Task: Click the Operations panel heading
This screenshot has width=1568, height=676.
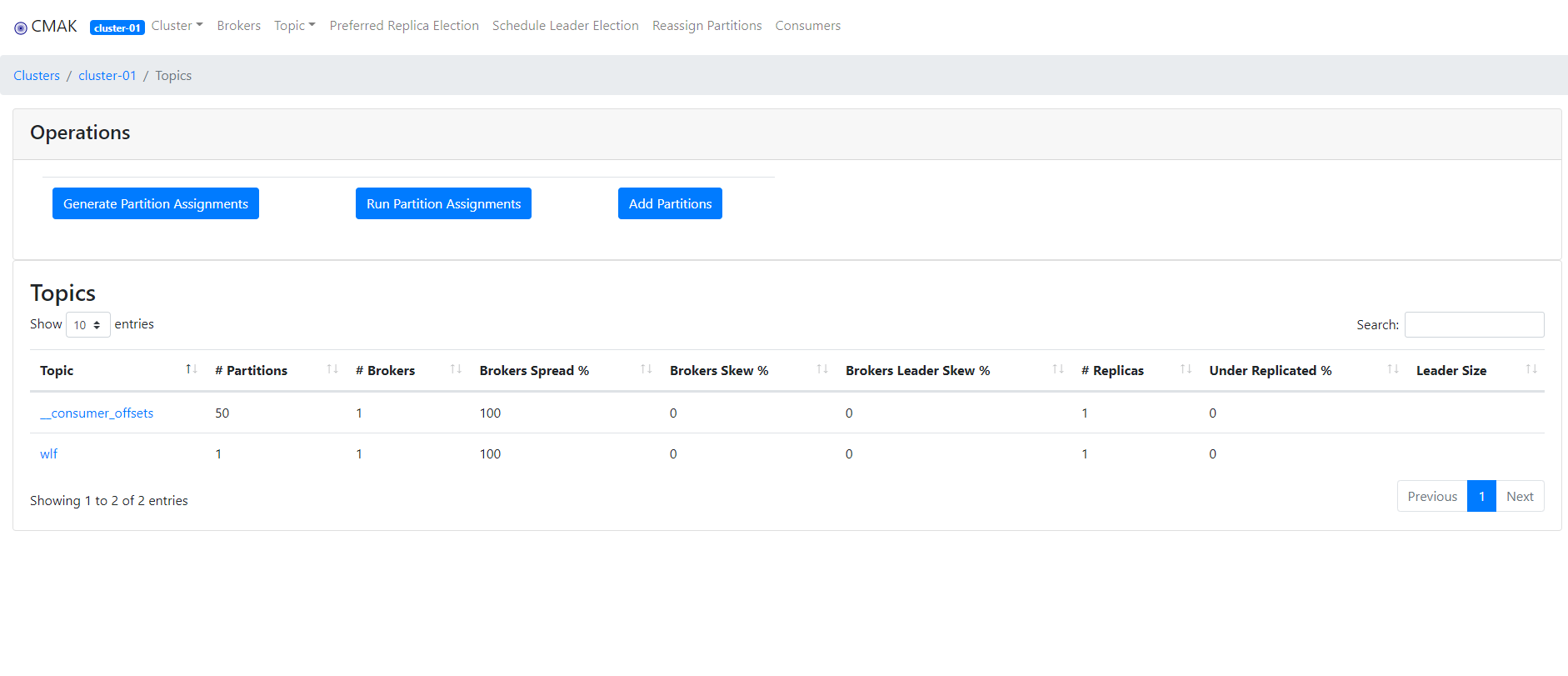Action: click(x=80, y=133)
